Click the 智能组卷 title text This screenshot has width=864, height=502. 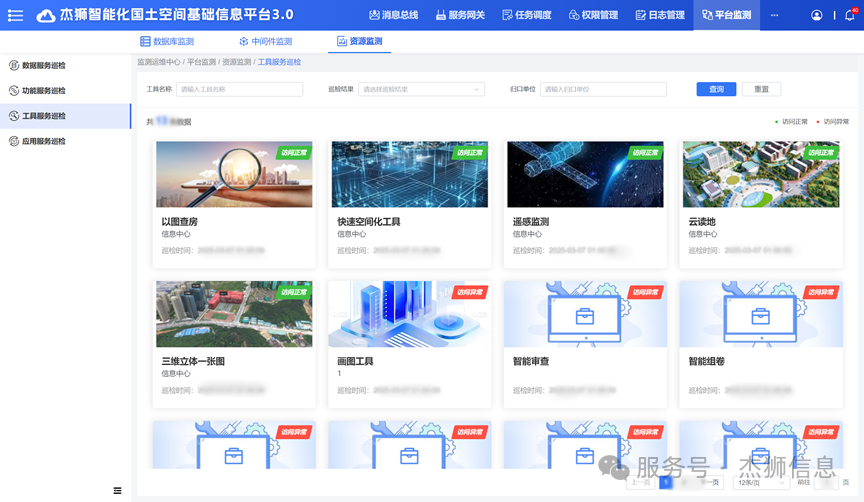(706, 361)
